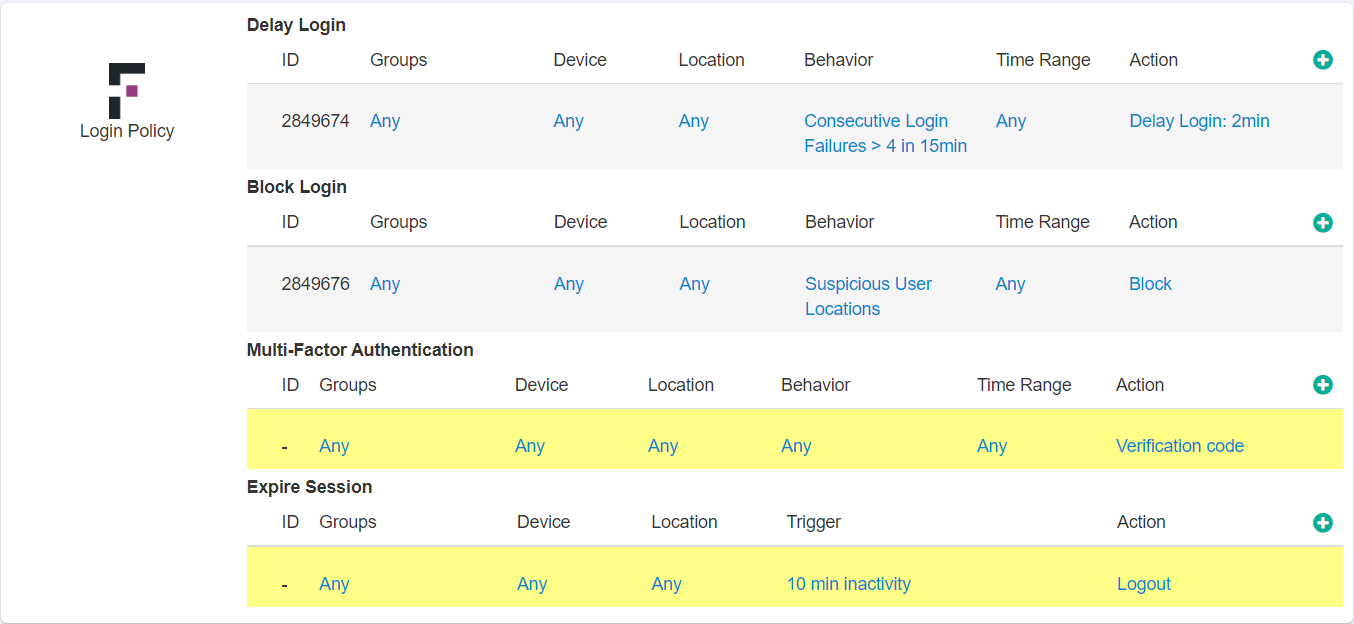Click the Block action in Block Login rule

(1150, 283)
